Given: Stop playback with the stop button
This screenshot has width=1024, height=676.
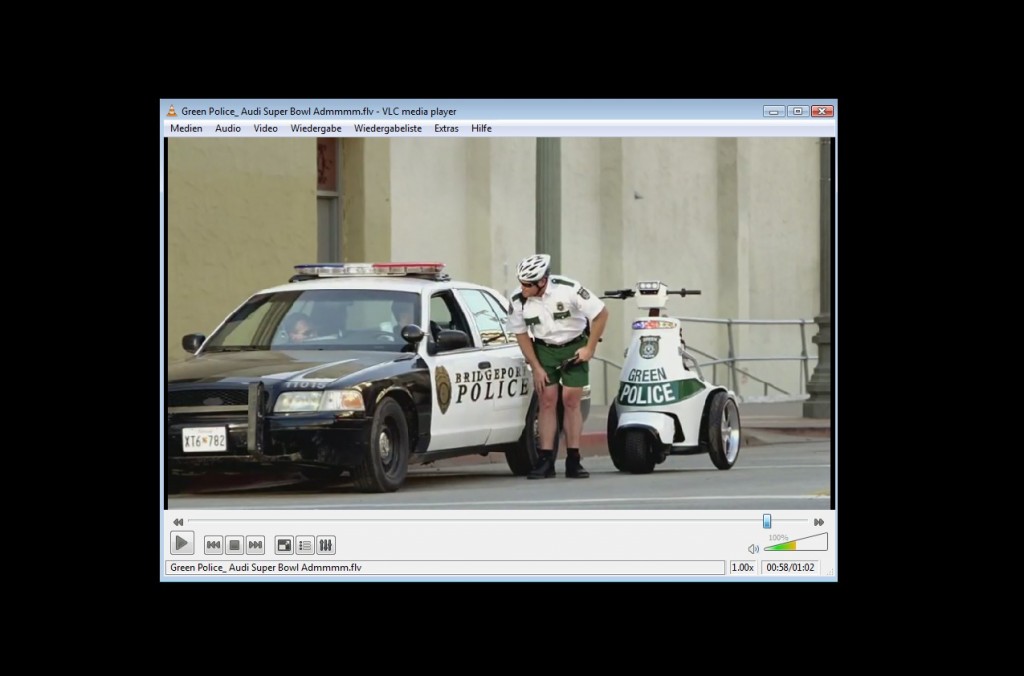Looking at the screenshot, I should click(x=234, y=545).
